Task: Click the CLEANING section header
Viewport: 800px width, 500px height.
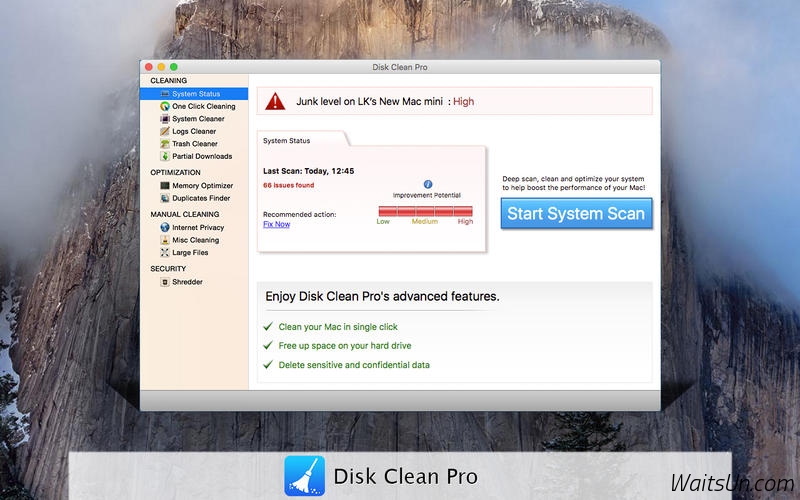Action: [x=168, y=81]
